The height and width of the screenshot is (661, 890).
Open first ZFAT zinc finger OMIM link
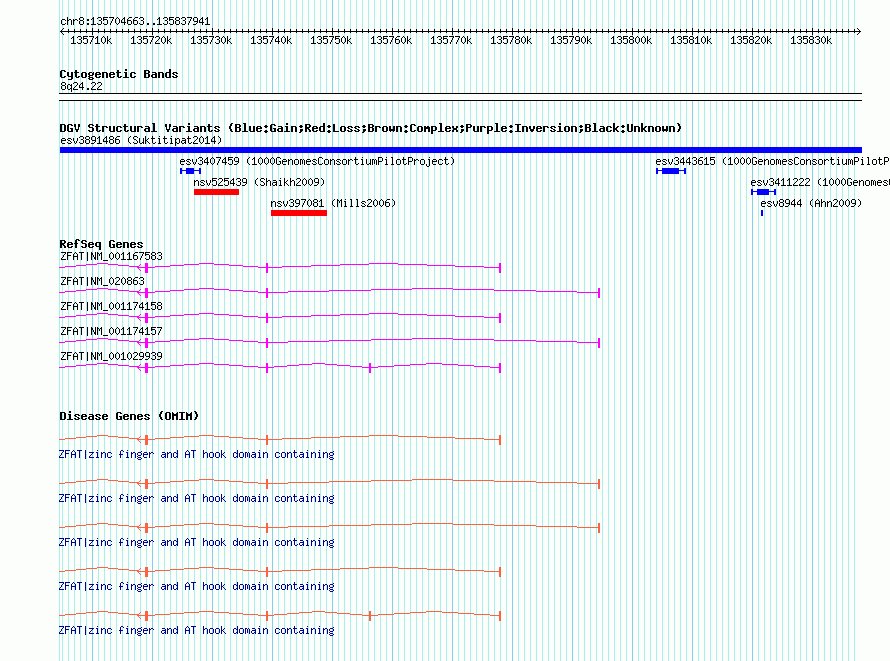point(196,454)
